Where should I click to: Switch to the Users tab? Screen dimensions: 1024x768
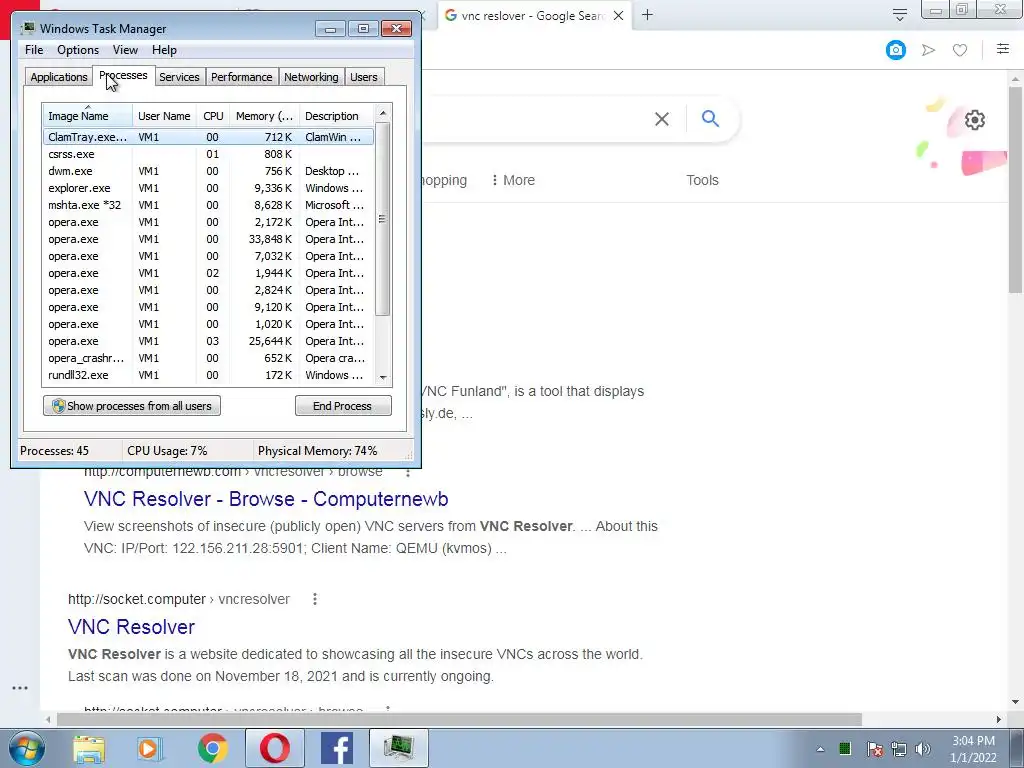coord(364,77)
